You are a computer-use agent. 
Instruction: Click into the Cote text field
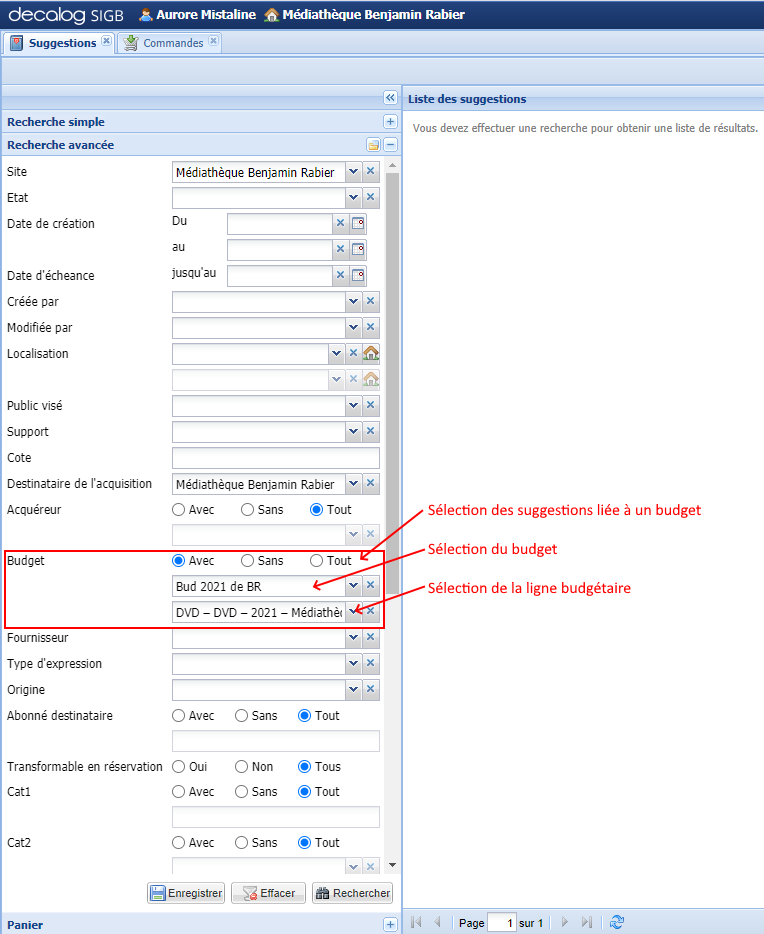tap(275, 458)
